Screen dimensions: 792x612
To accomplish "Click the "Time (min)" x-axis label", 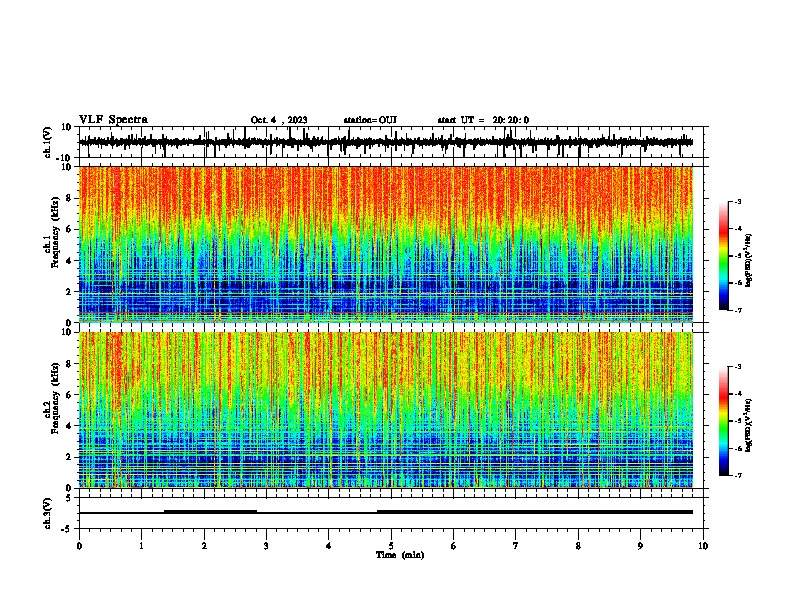I will coord(400,555).
